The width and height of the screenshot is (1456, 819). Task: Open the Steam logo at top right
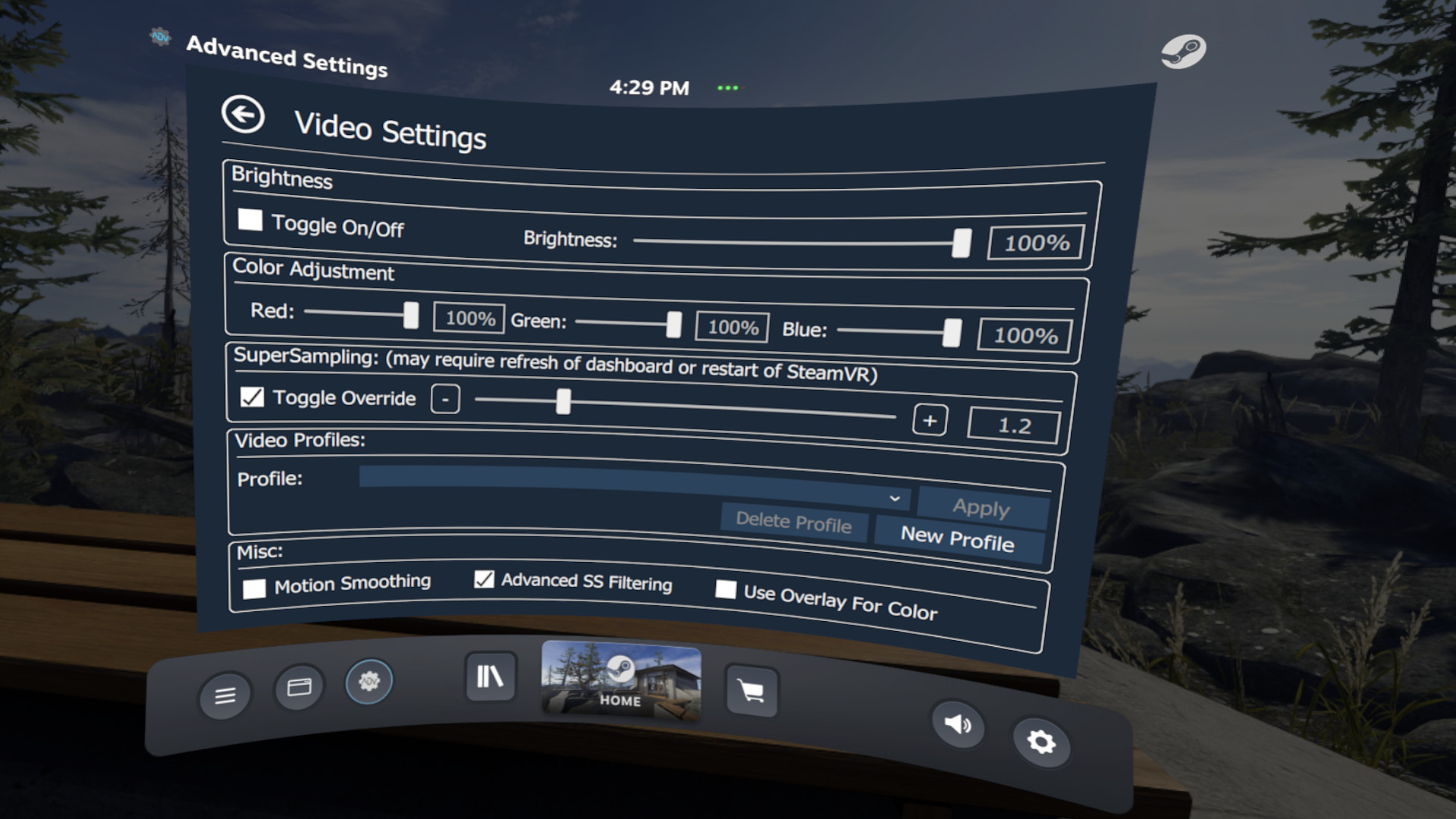point(1183,52)
